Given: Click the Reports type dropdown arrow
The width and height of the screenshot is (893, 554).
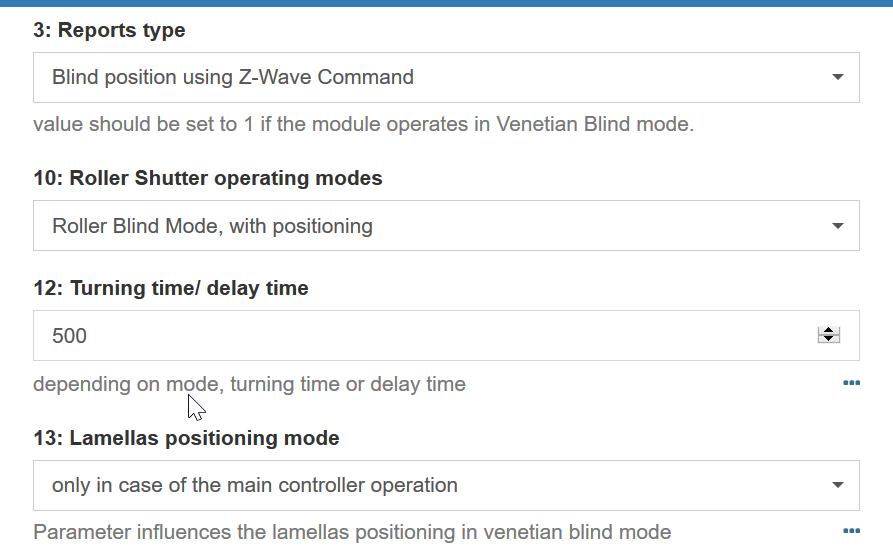Looking at the screenshot, I should click(x=838, y=77).
